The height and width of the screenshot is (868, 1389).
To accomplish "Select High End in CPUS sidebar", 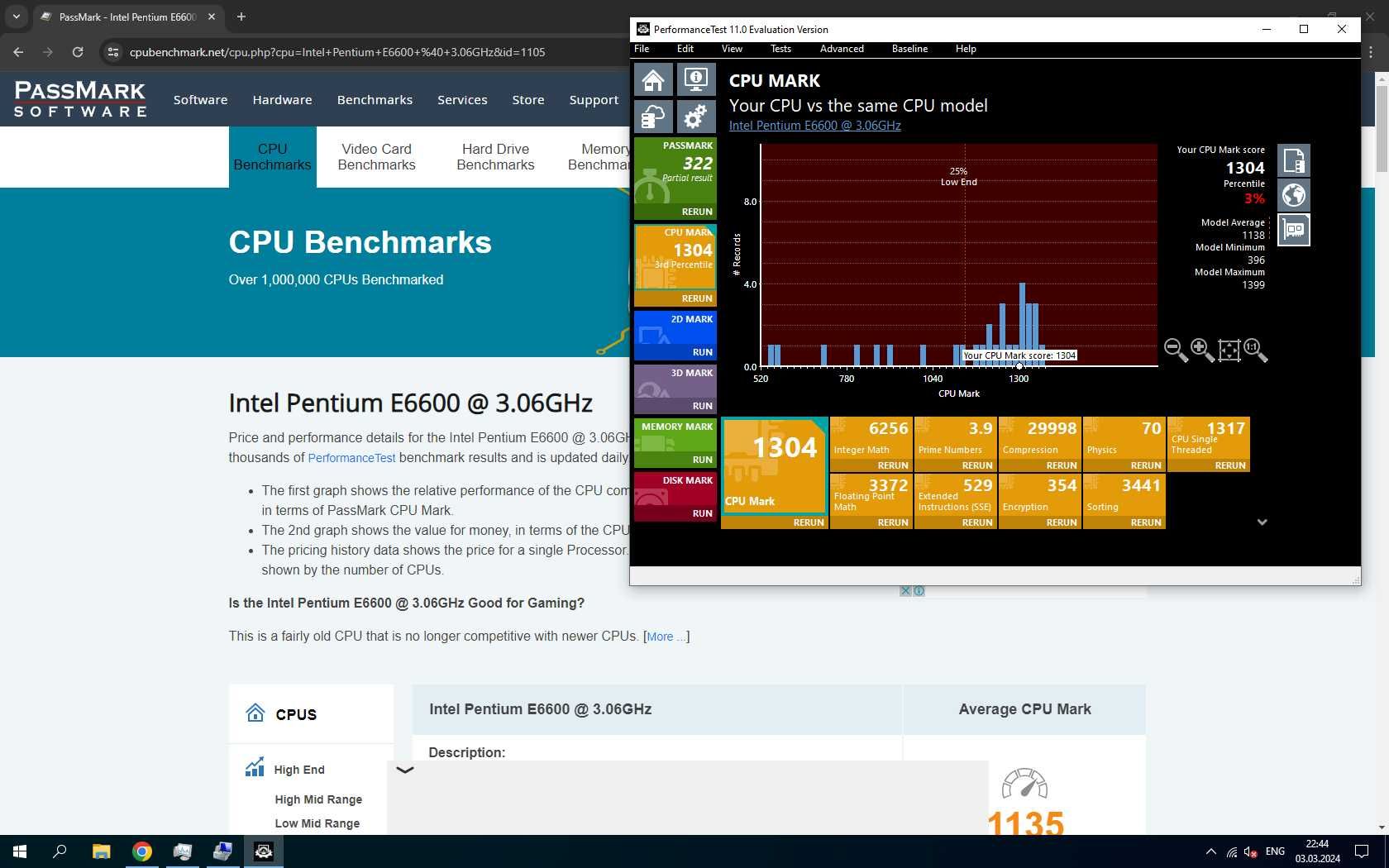I will (x=299, y=770).
